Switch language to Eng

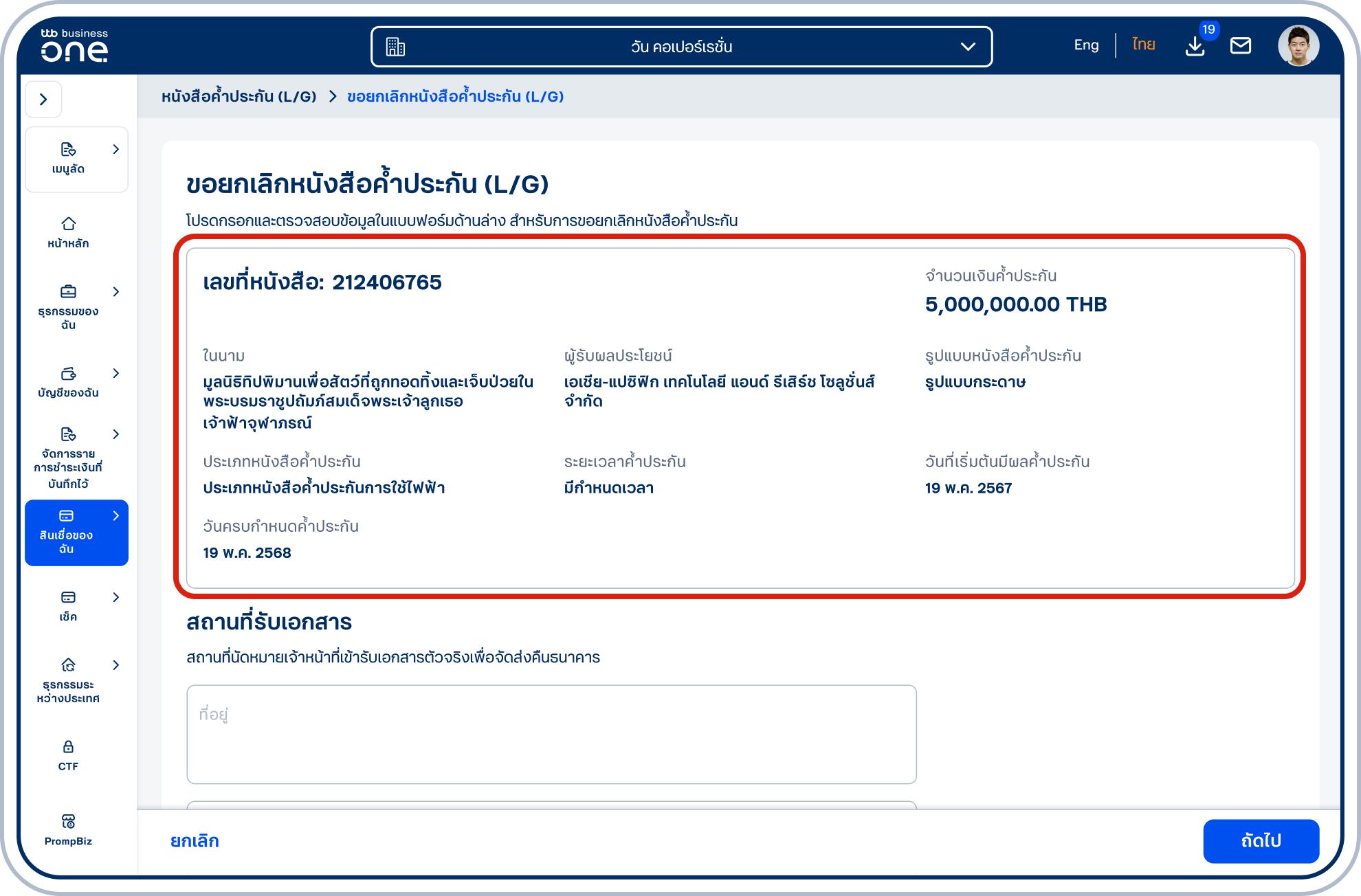[x=1086, y=45]
